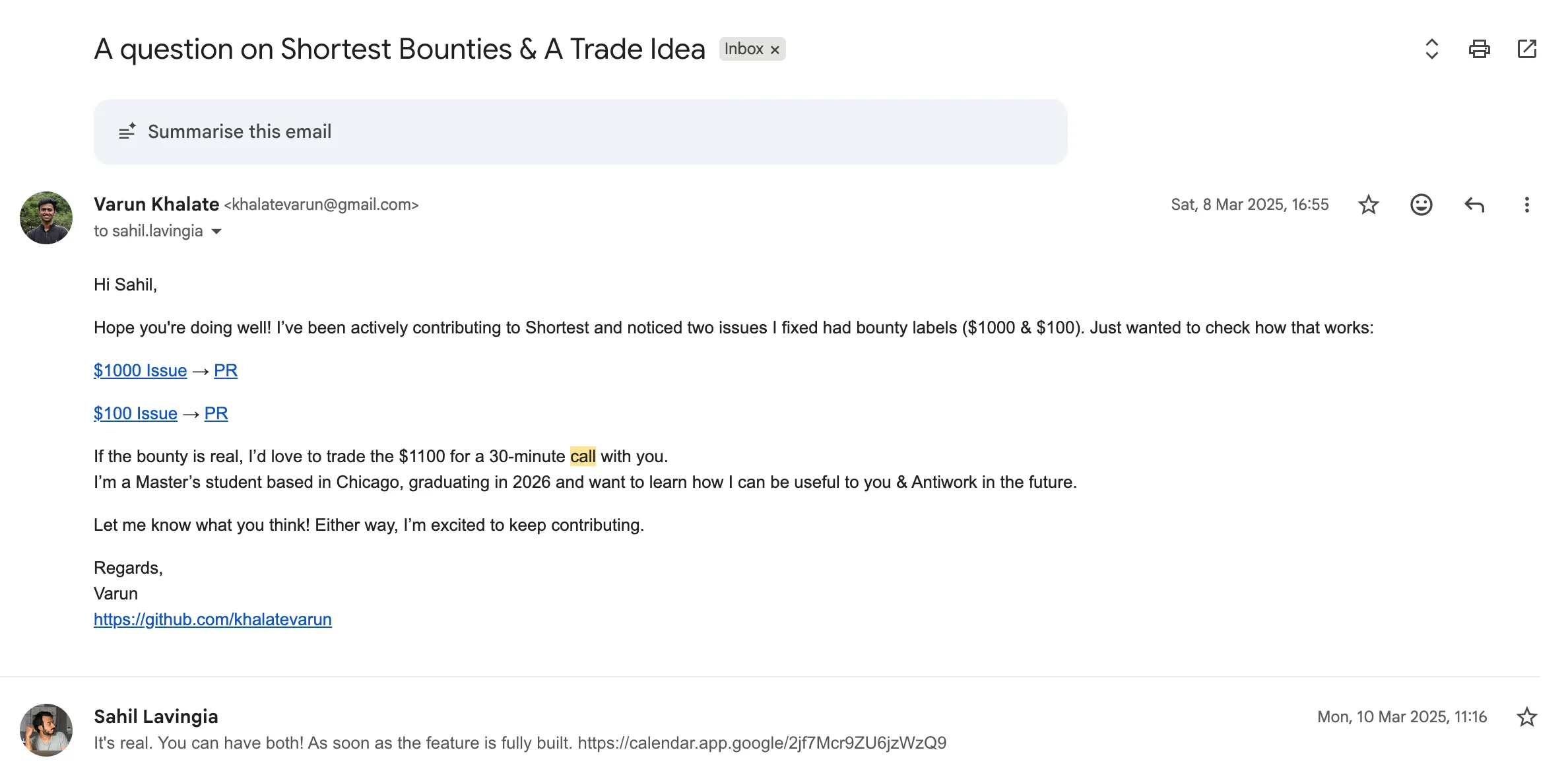Viewport: 1568px width, 783px height.
Task: Star Varun's message
Action: coord(1369,205)
